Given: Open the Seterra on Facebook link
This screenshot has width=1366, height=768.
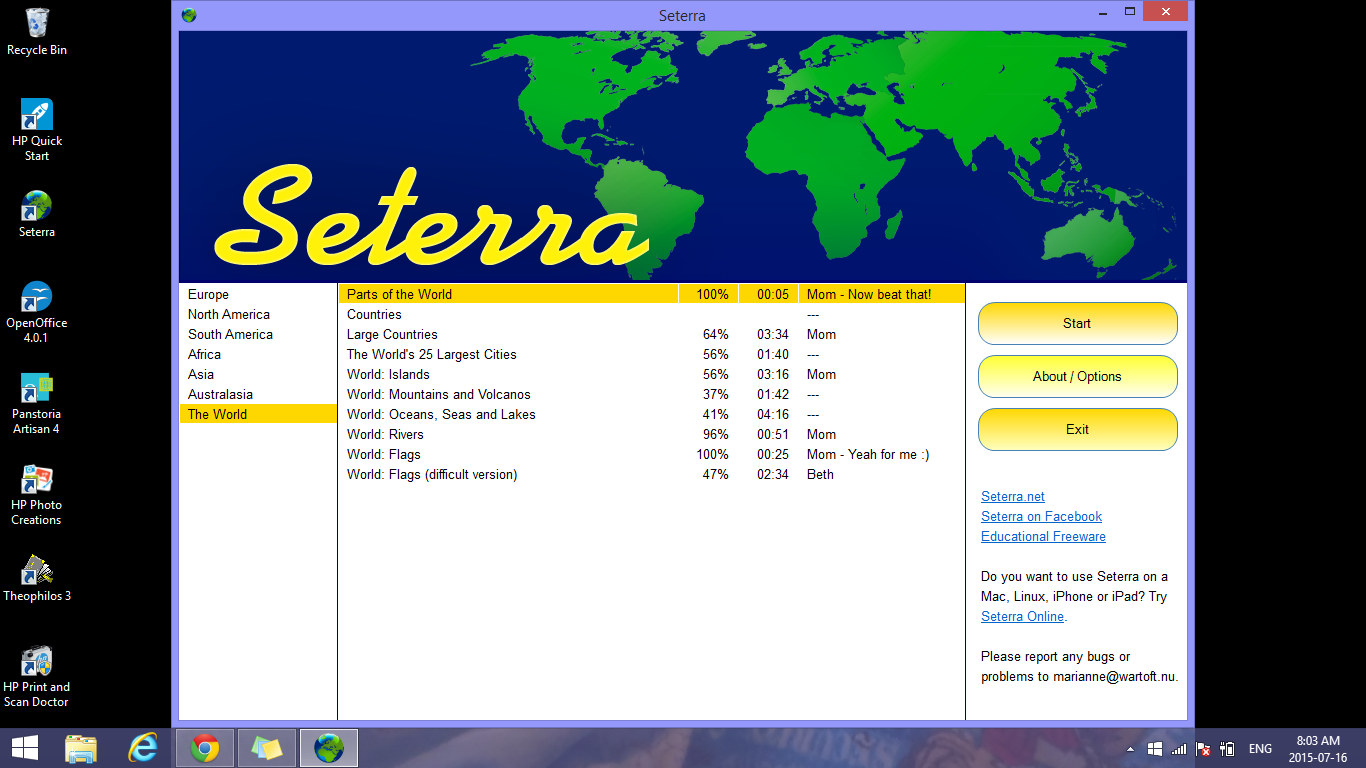Looking at the screenshot, I should coord(1041,516).
